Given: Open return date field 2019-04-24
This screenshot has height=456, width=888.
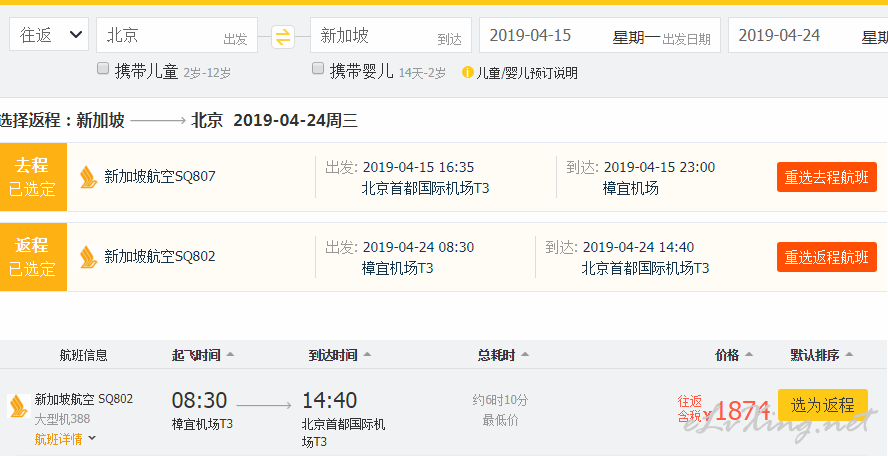Looking at the screenshot, I should tap(808, 35).
